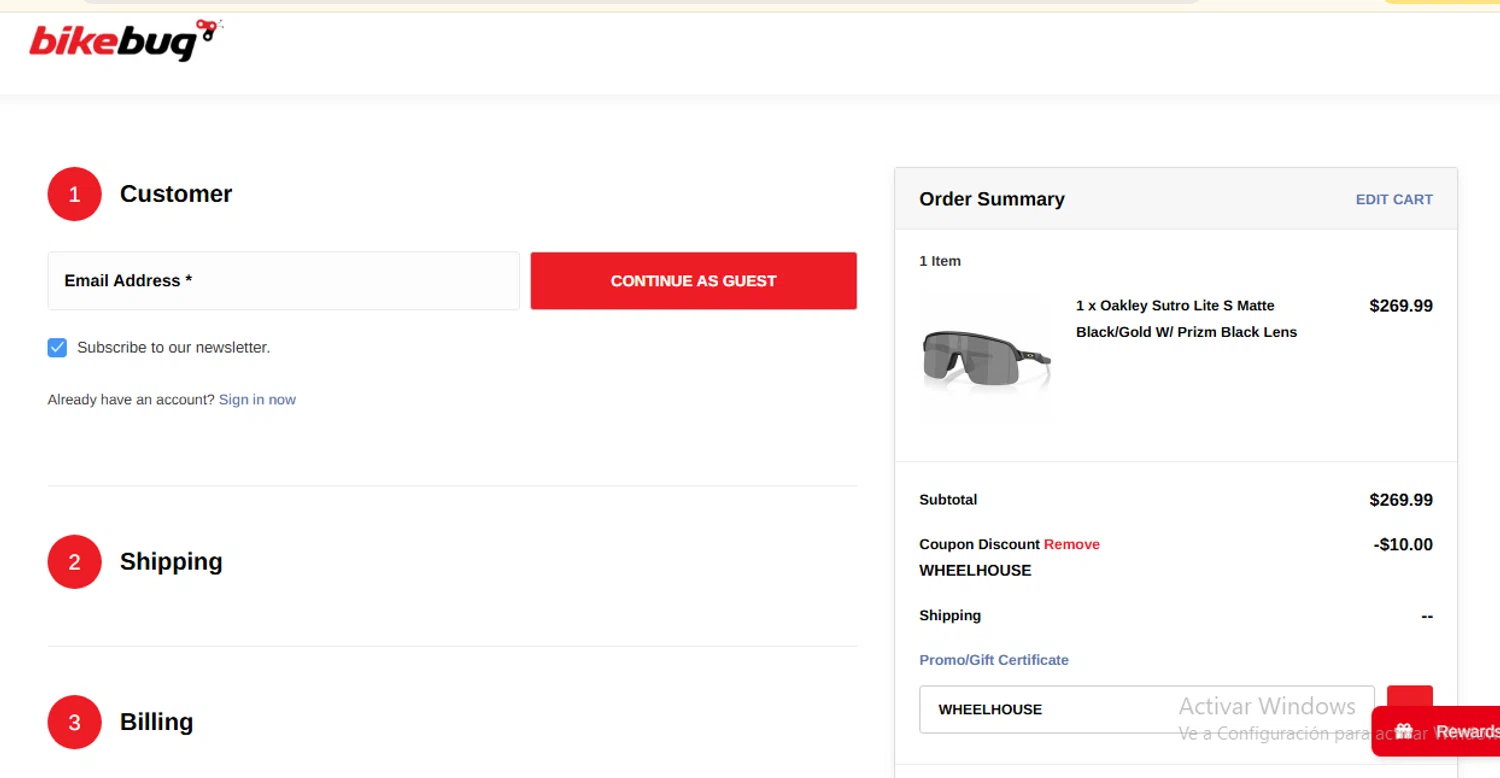This screenshot has height=778, width=1500.
Task: Click the -$10.00 coupon discount value
Action: 1403,545
